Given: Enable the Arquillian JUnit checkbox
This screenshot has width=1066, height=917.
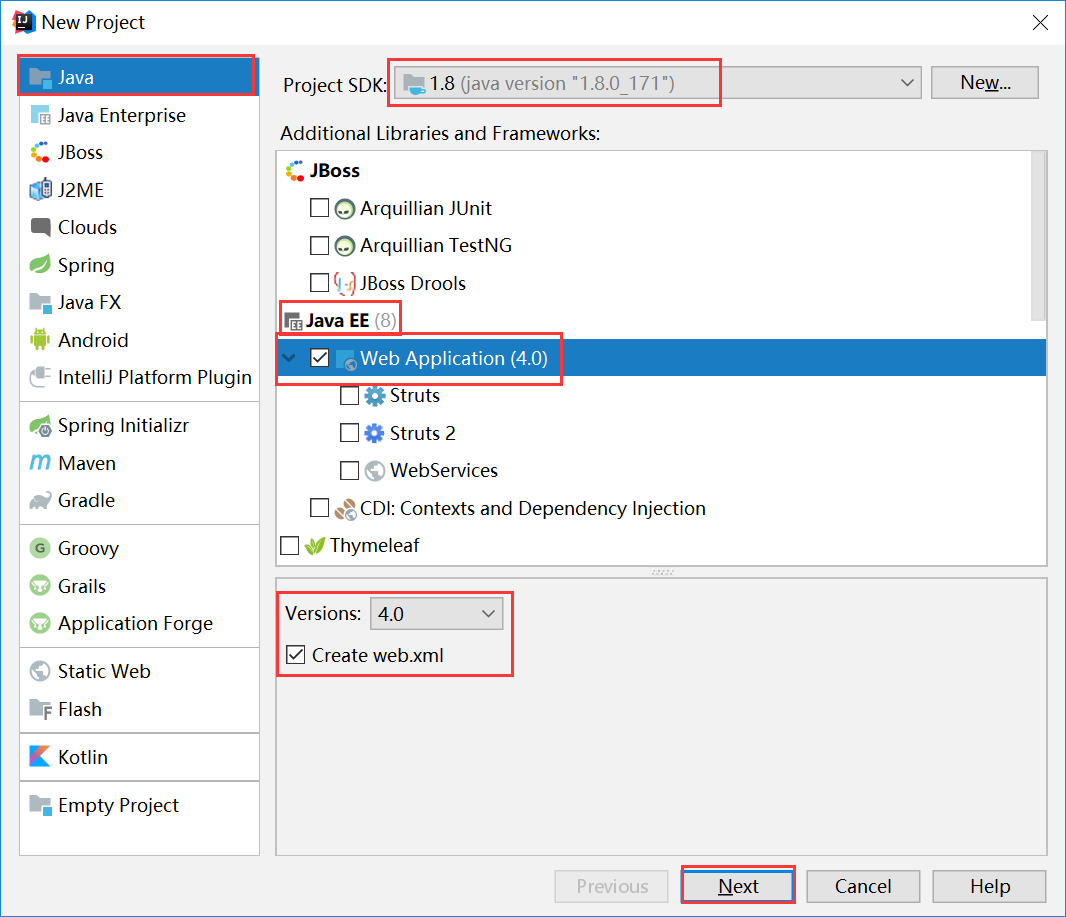Looking at the screenshot, I should click(319, 207).
